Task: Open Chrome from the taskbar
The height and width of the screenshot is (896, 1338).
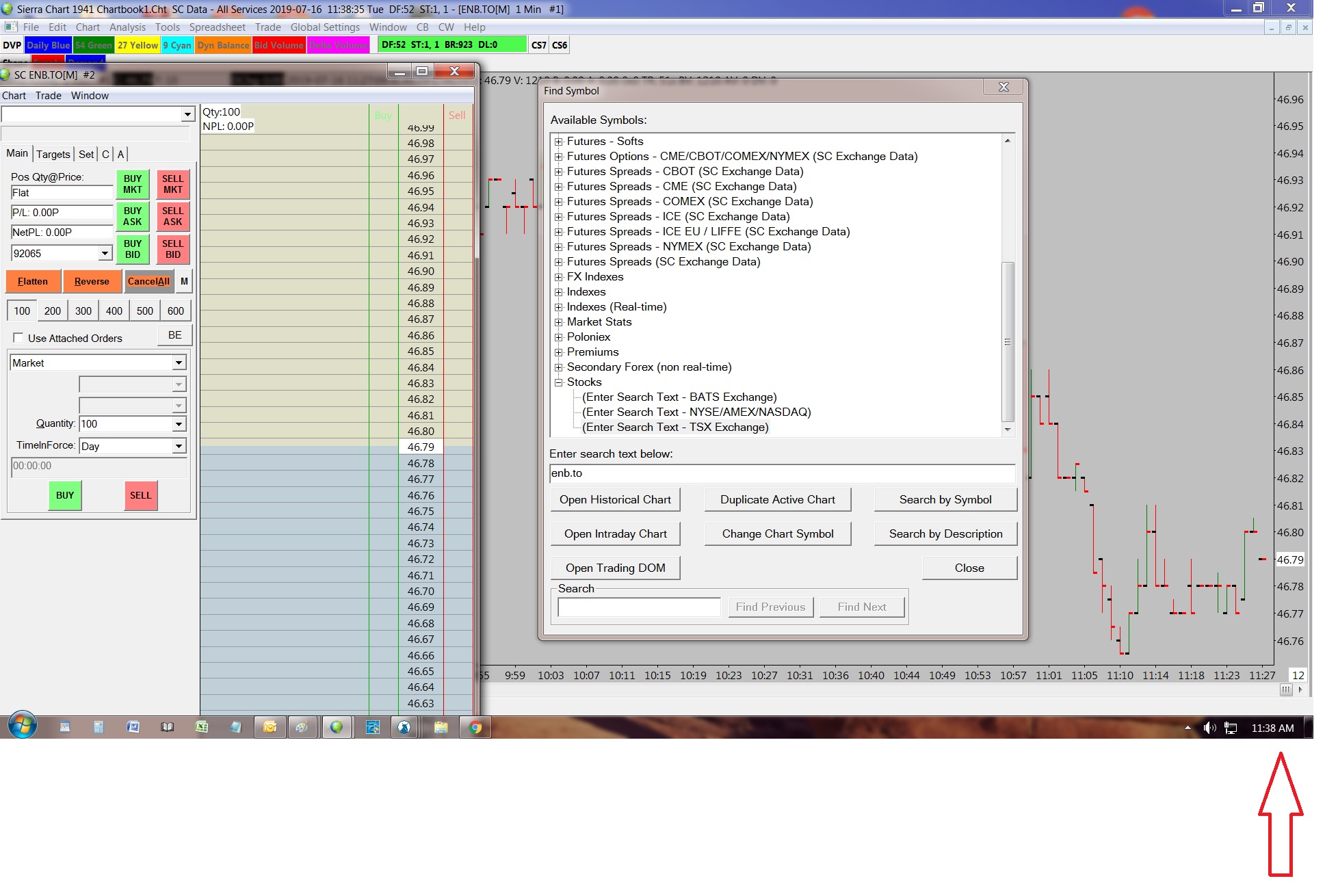Action: coord(475,727)
